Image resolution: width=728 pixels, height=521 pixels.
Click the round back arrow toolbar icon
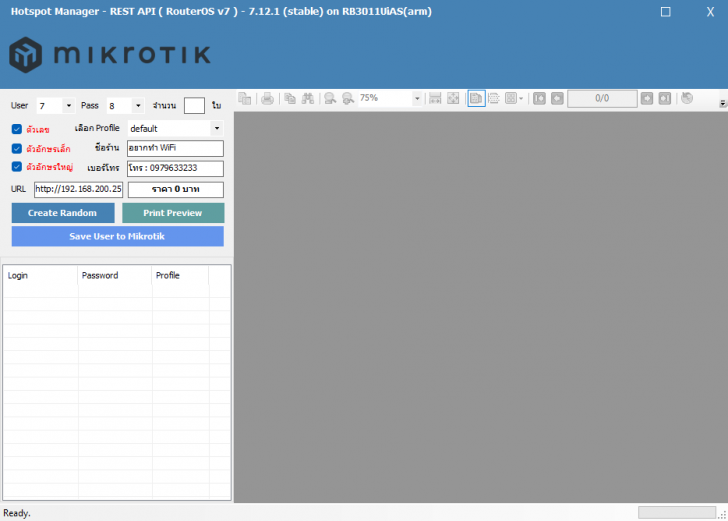[x=687, y=98]
